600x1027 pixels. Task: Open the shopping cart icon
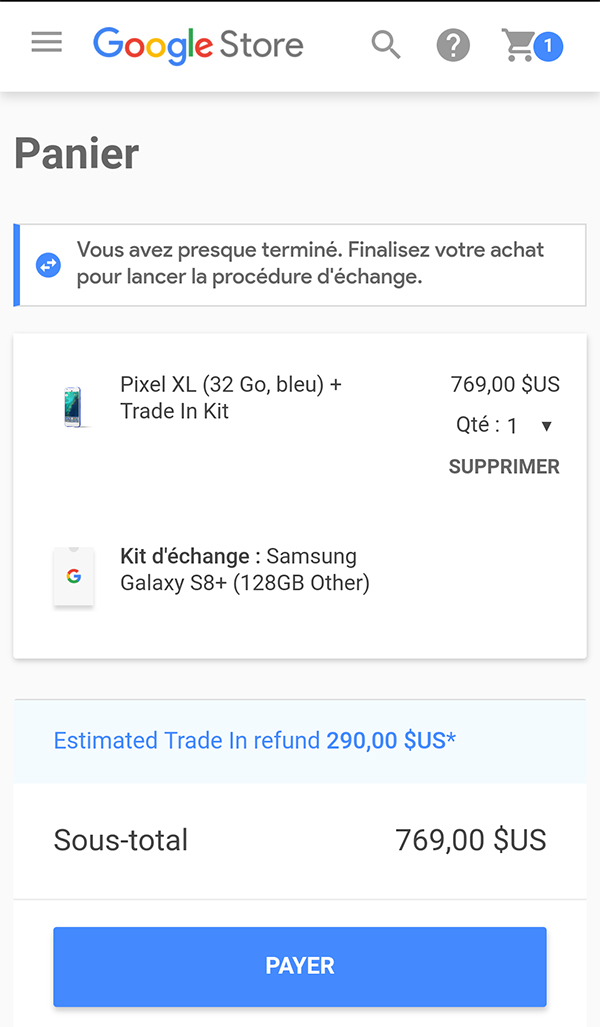[x=518, y=45]
